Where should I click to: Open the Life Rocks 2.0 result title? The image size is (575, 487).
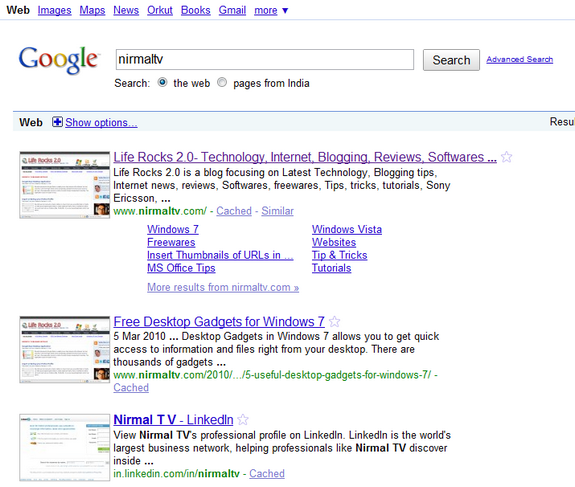pos(305,157)
